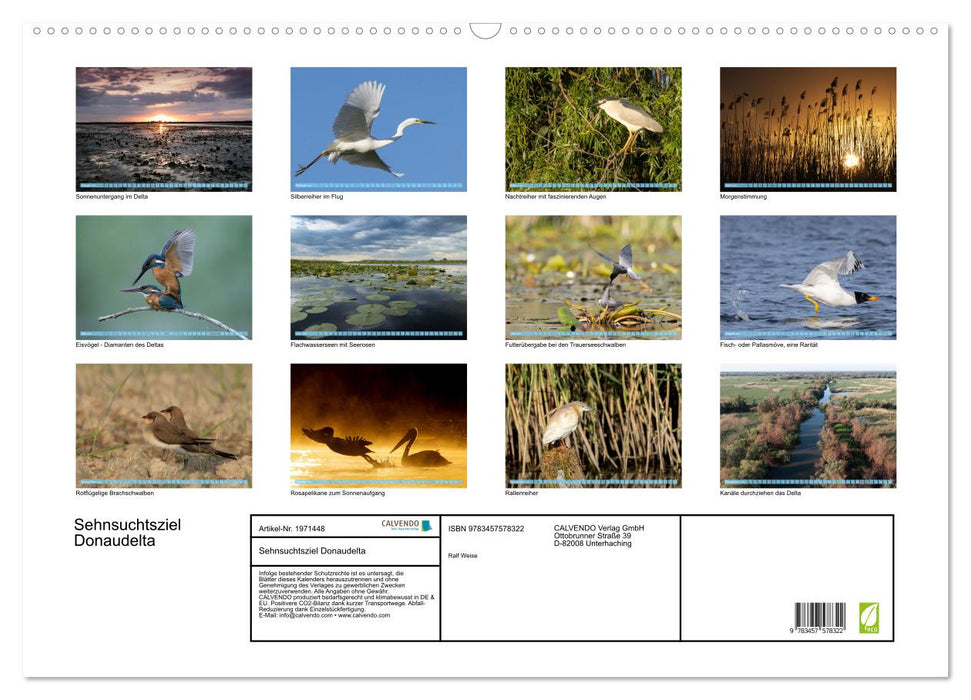The image size is (971, 700).
Task: Click the ISBN 9783457578322 number
Action: [x=486, y=528]
